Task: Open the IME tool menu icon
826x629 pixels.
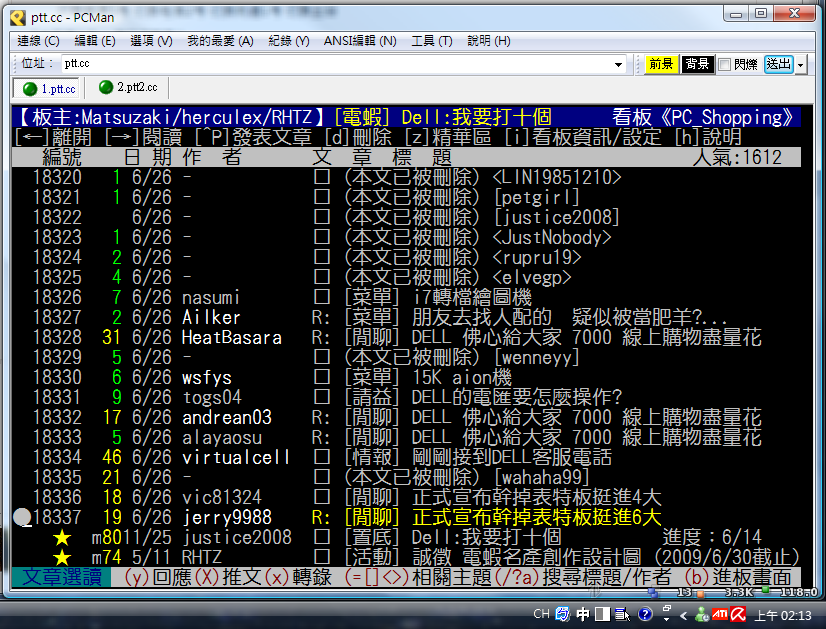Action: 622,614
